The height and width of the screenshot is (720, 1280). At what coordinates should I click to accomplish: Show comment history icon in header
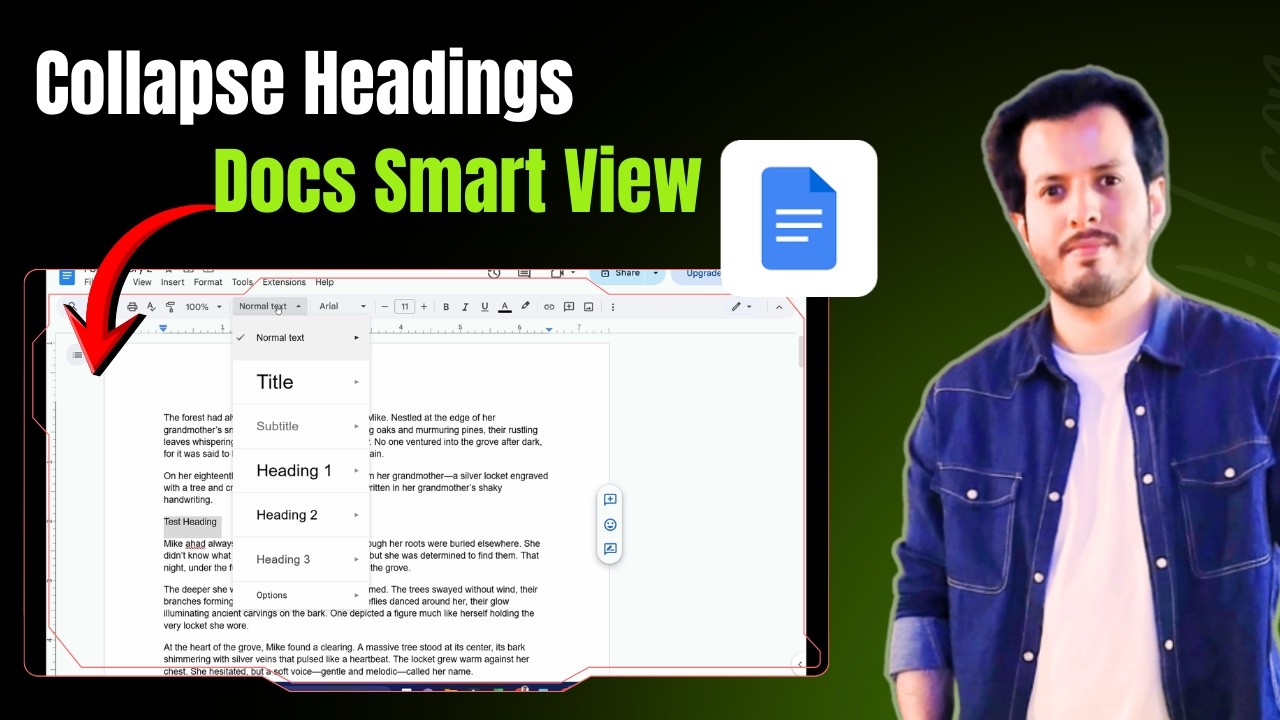524,273
